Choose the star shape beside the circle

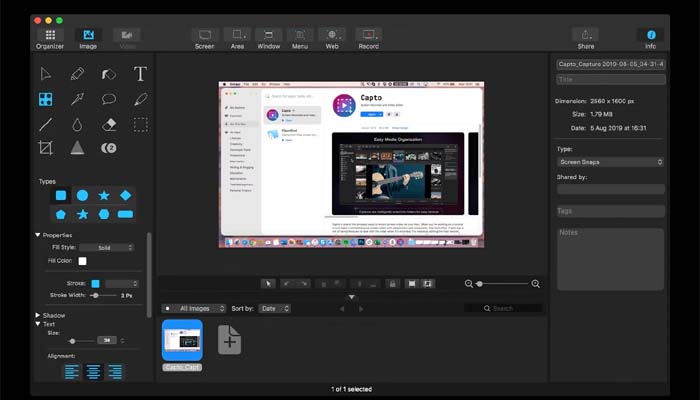104,195
